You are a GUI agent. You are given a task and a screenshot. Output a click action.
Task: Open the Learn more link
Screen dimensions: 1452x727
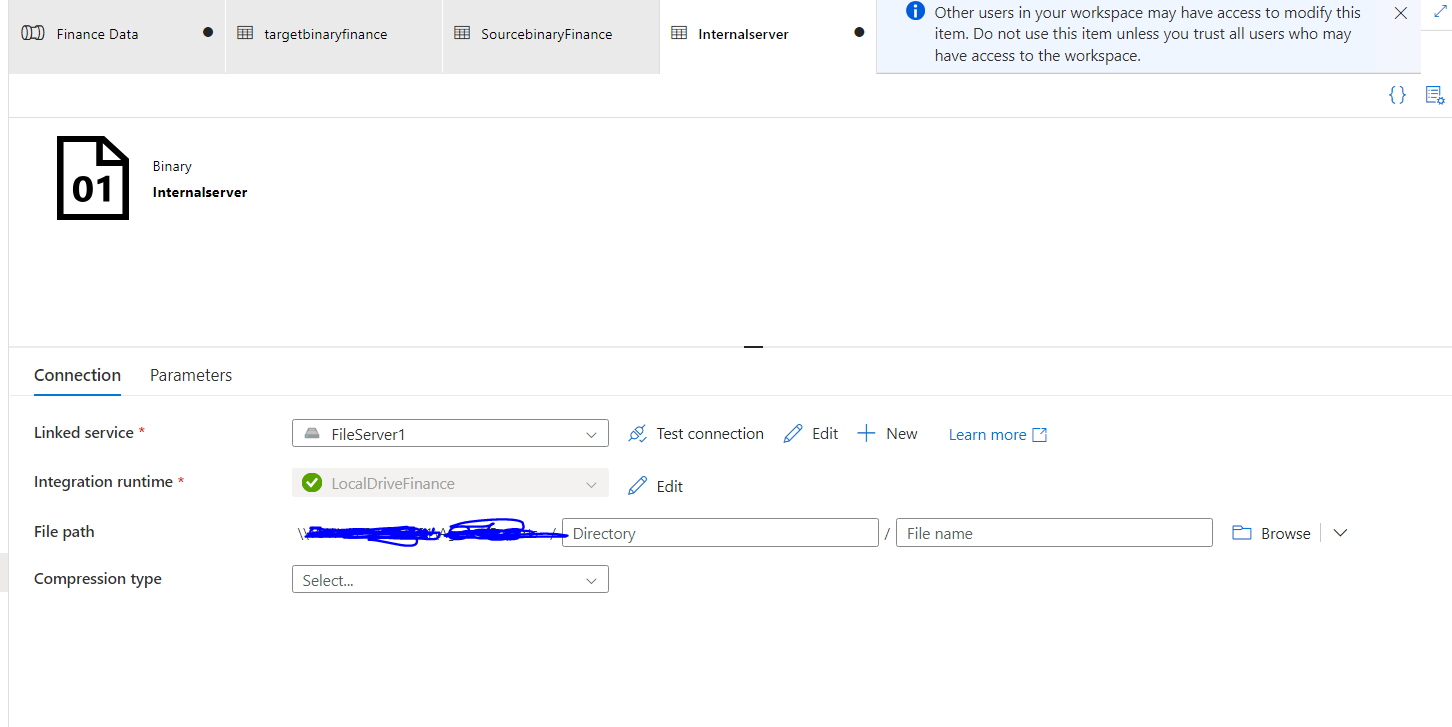[x=987, y=434]
